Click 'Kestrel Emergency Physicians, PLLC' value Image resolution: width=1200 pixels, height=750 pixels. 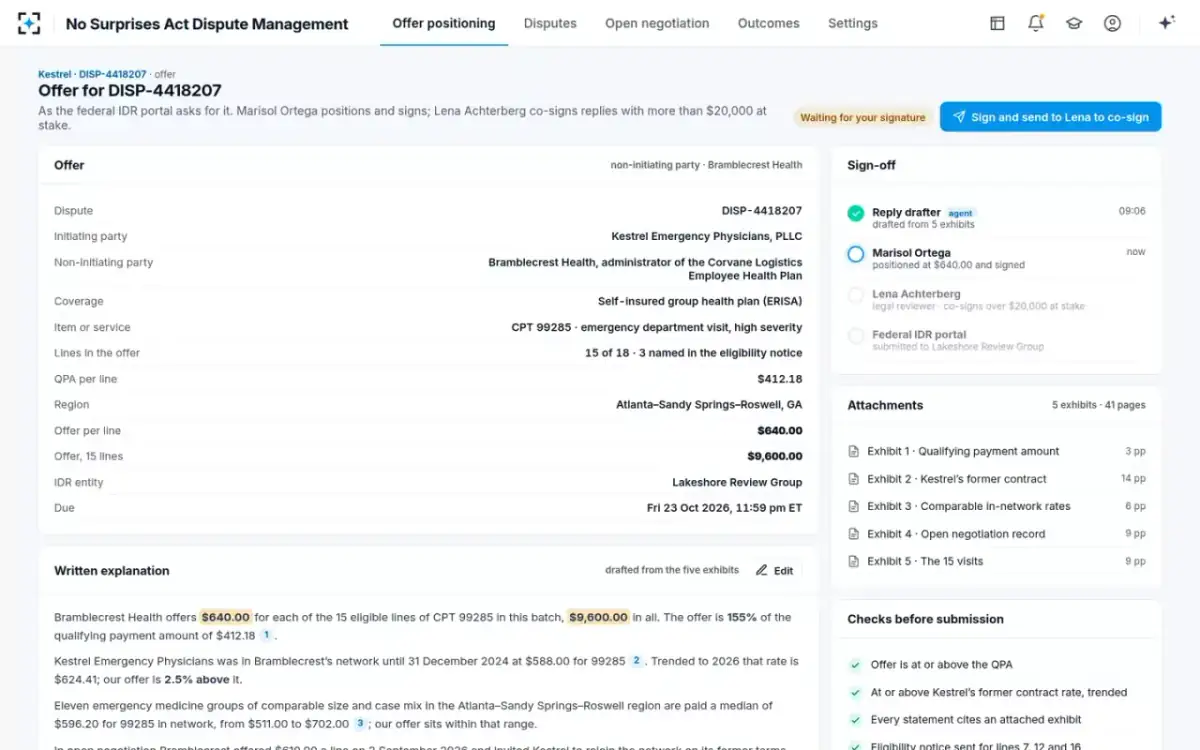tap(707, 237)
